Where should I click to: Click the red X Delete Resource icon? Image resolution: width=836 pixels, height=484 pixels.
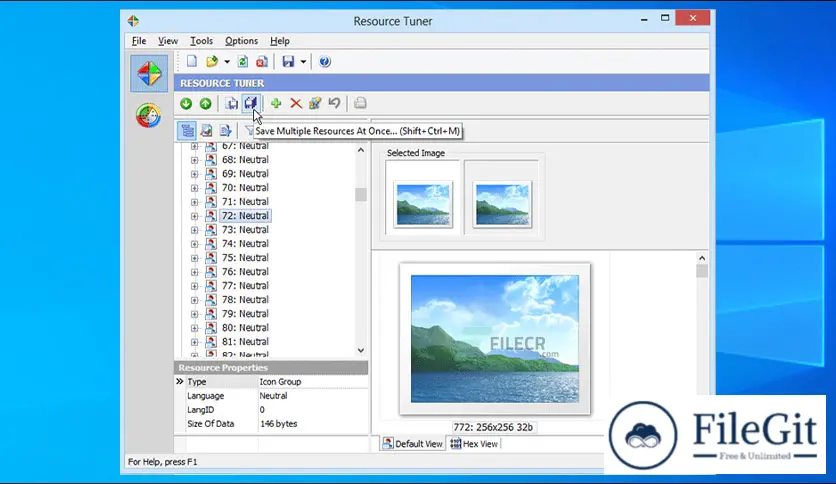coord(296,103)
